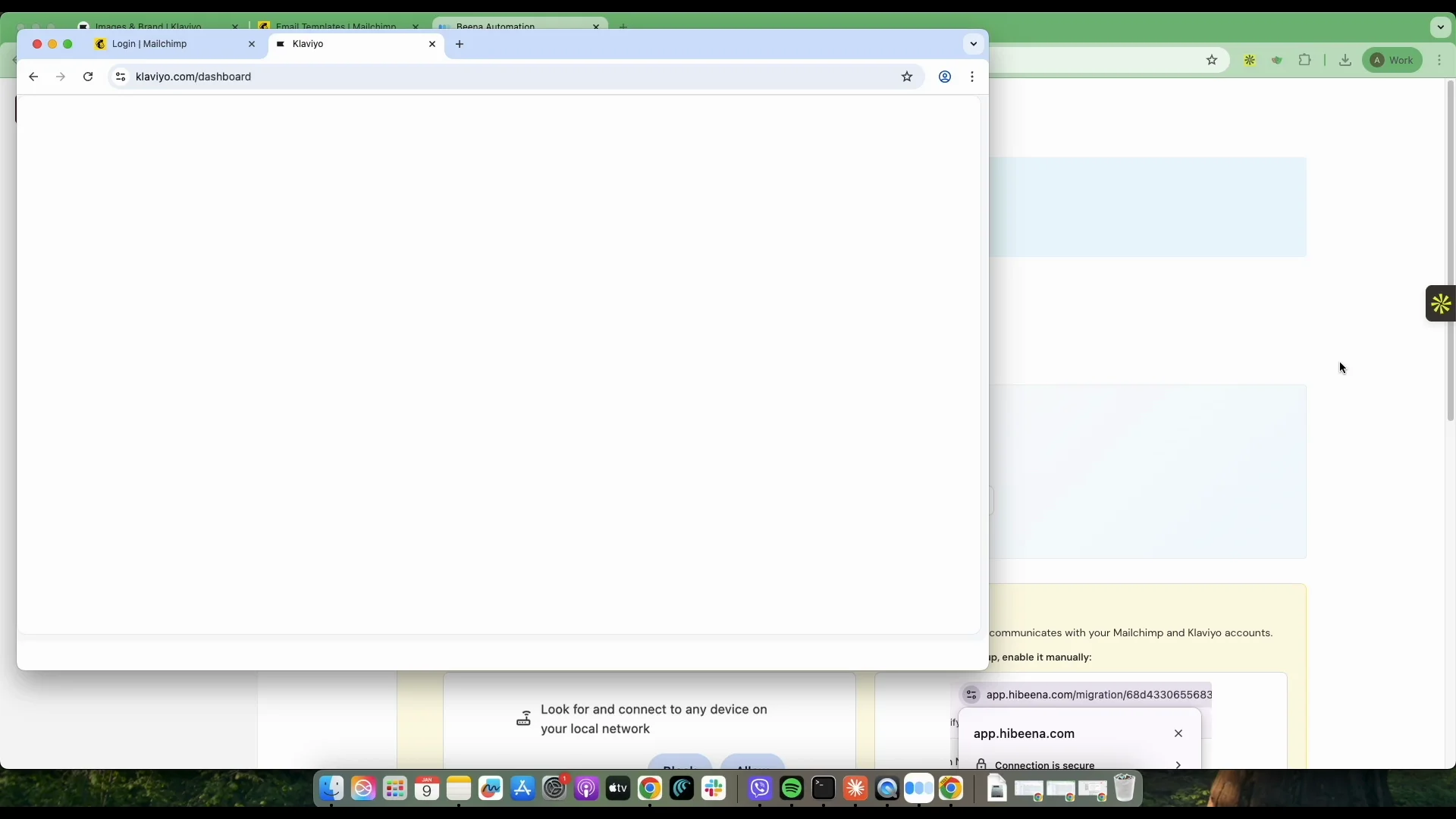Expand tab search dropdown in front window
Screen dimensions: 1456x819
974,44
